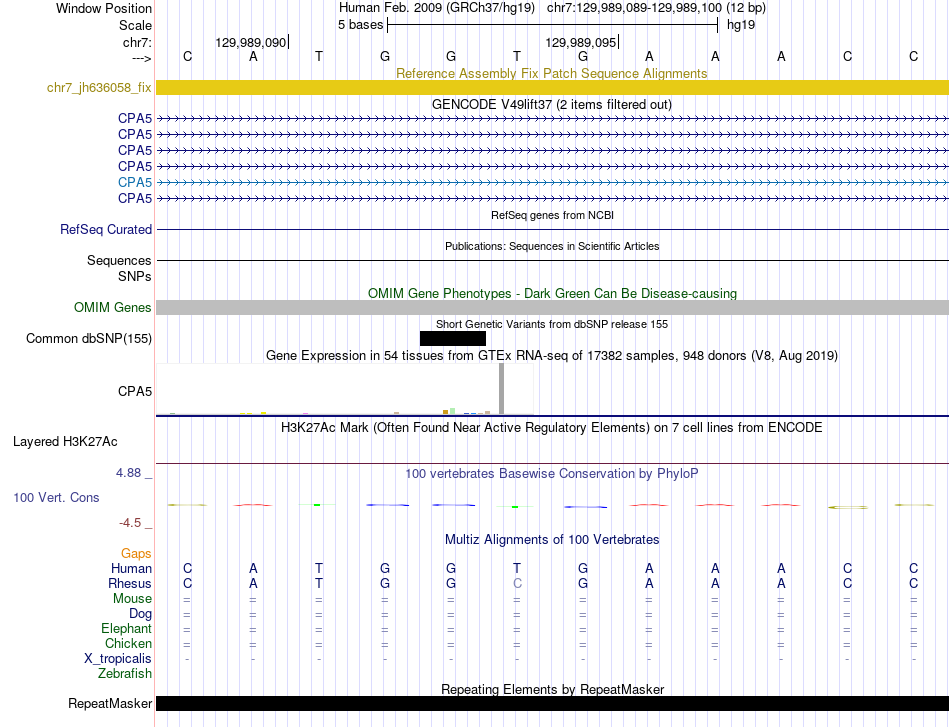Click the X_tropicalis alignment row label
This screenshot has width=950, height=727.
click(118, 659)
